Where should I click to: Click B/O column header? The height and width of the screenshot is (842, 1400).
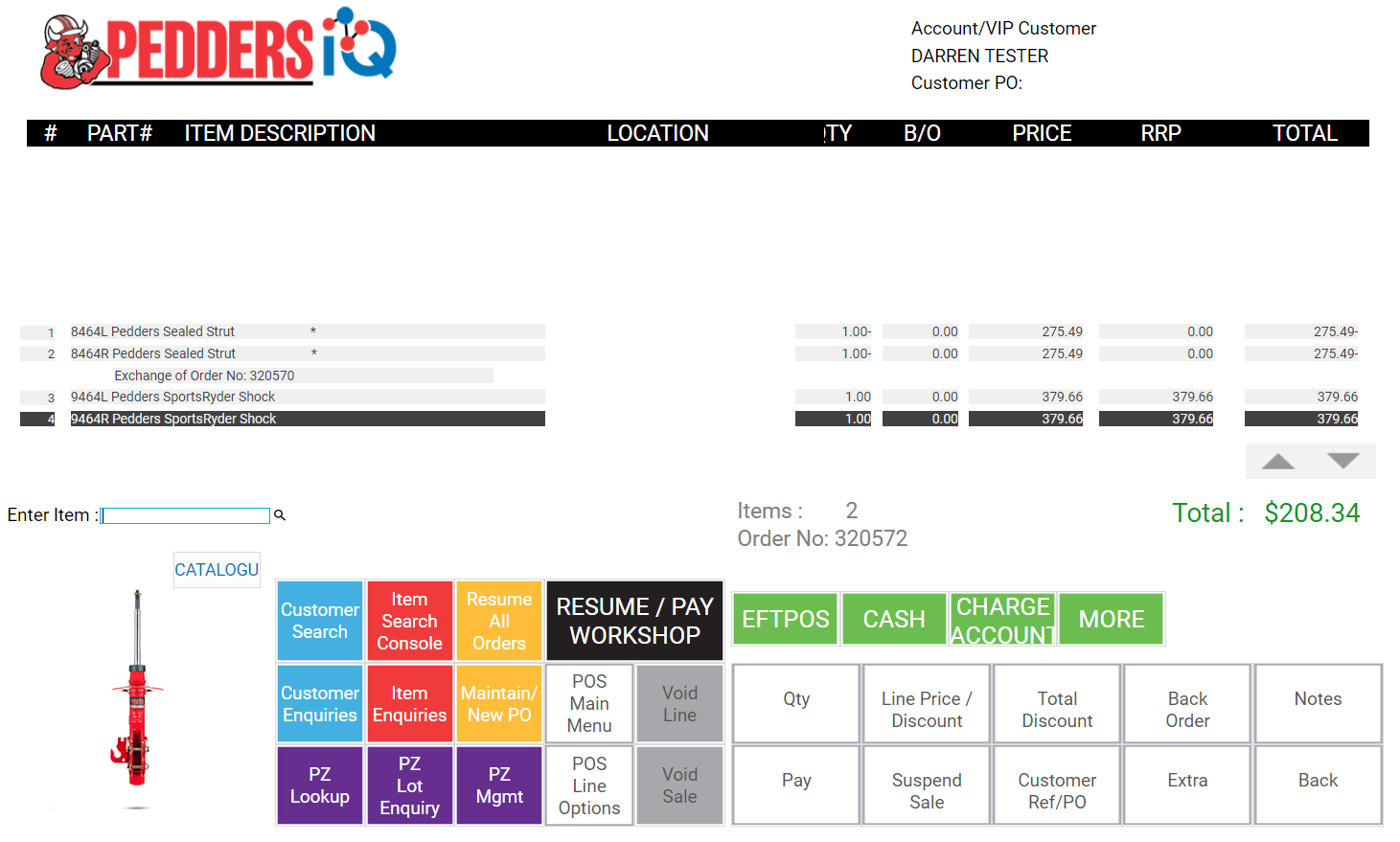(922, 133)
